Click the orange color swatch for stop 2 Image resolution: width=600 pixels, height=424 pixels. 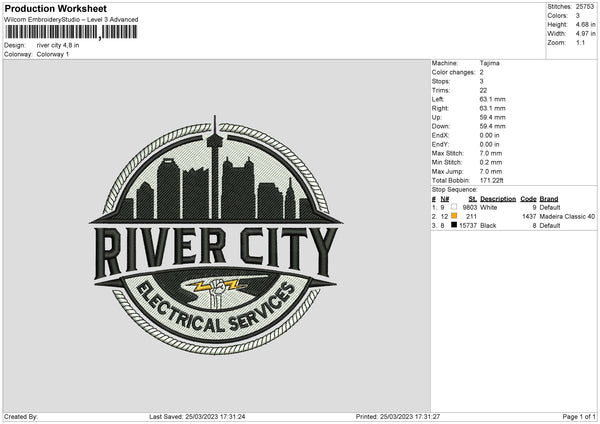pyautogui.click(x=453, y=216)
